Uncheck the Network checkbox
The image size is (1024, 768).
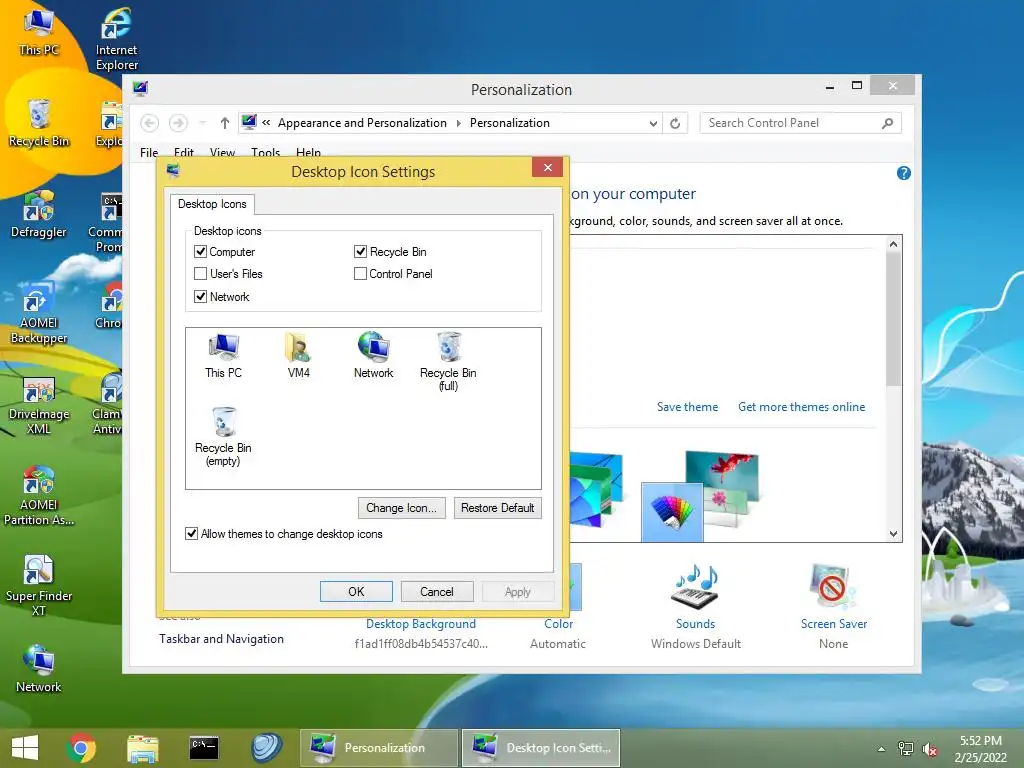200,296
